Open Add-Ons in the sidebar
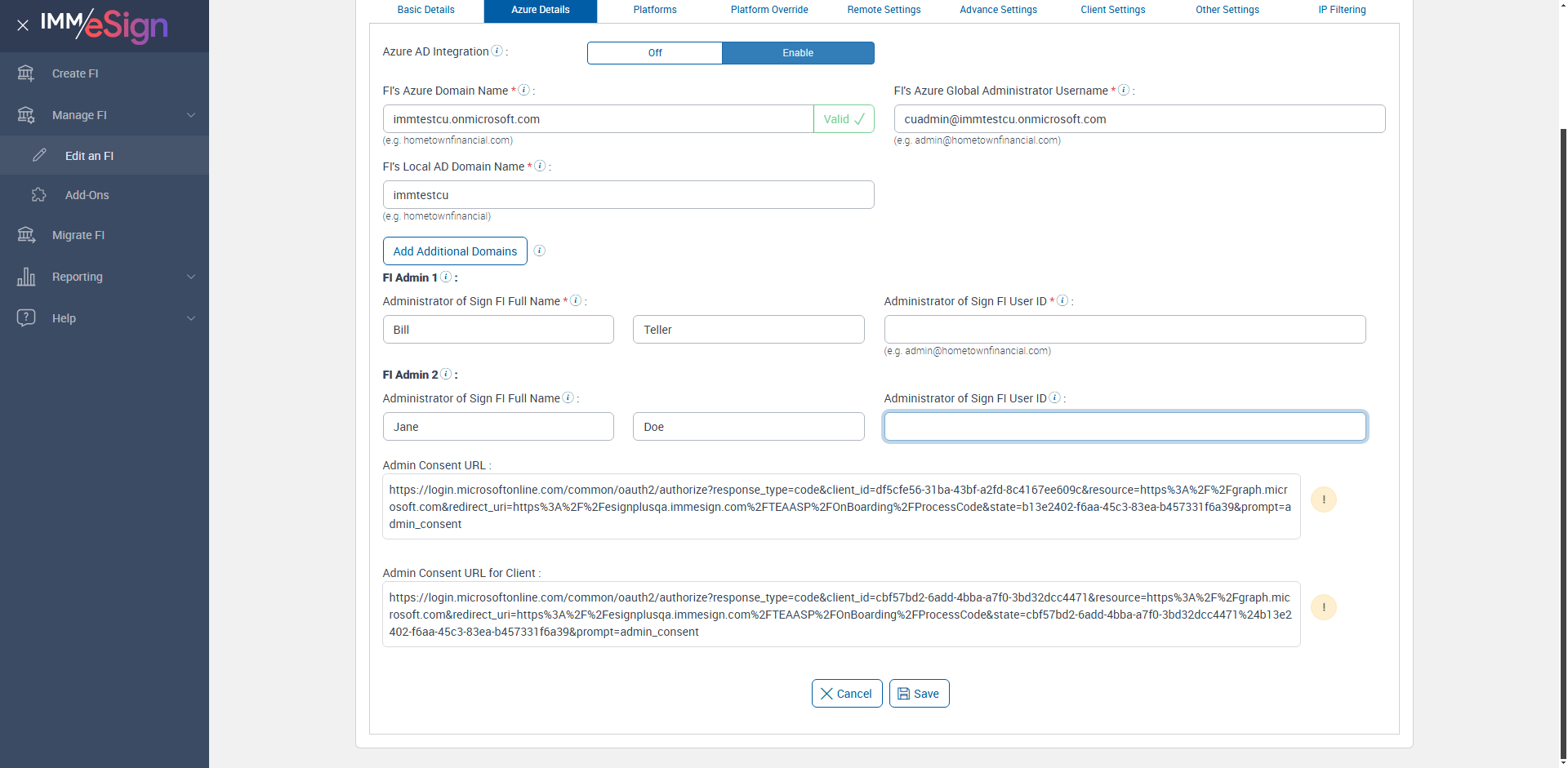The width and height of the screenshot is (1568, 768). 105,195
